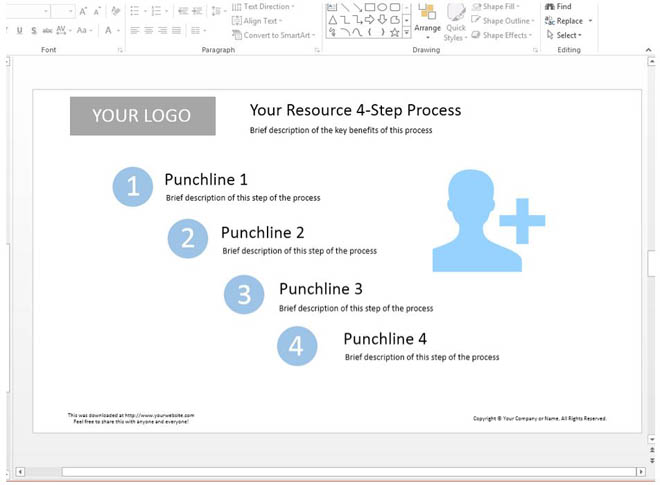Open the columns layout button
Viewport: 660px width, 485px height.
tap(198, 30)
